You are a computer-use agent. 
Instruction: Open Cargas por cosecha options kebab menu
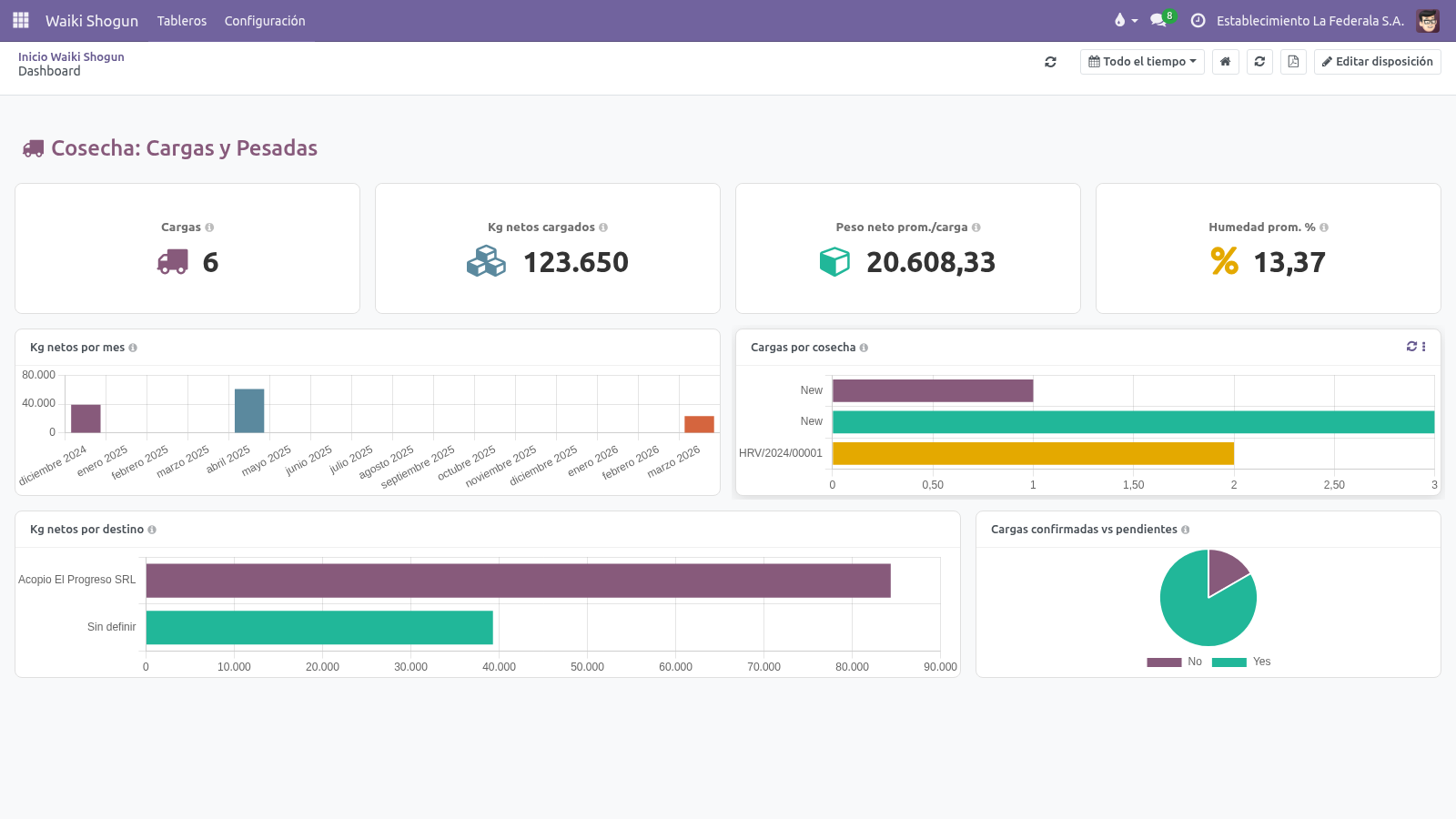click(x=1424, y=347)
